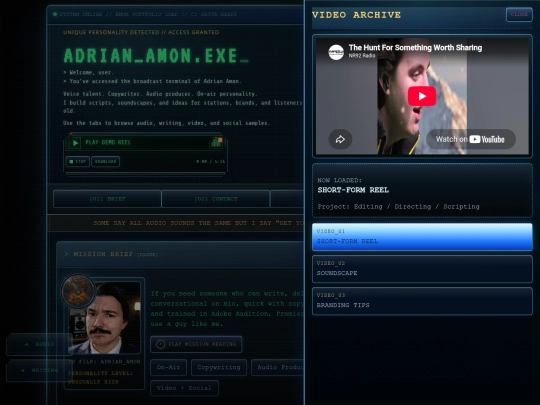Click the Video Archive title
This screenshot has height=405, width=540.
[x=356, y=15]
